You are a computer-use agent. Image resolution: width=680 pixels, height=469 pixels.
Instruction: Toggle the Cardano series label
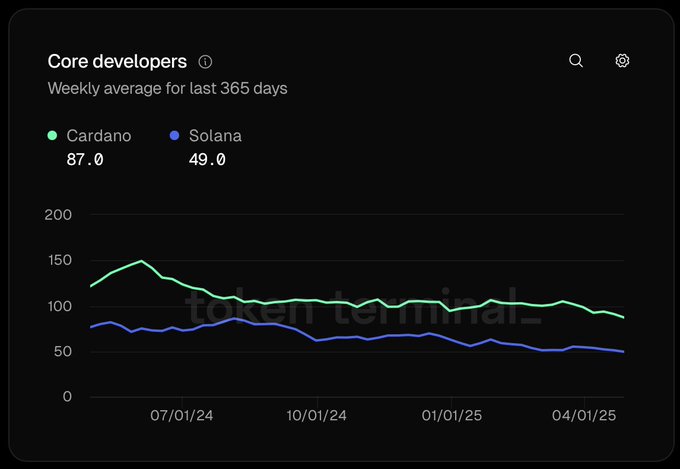click(98, 135)
